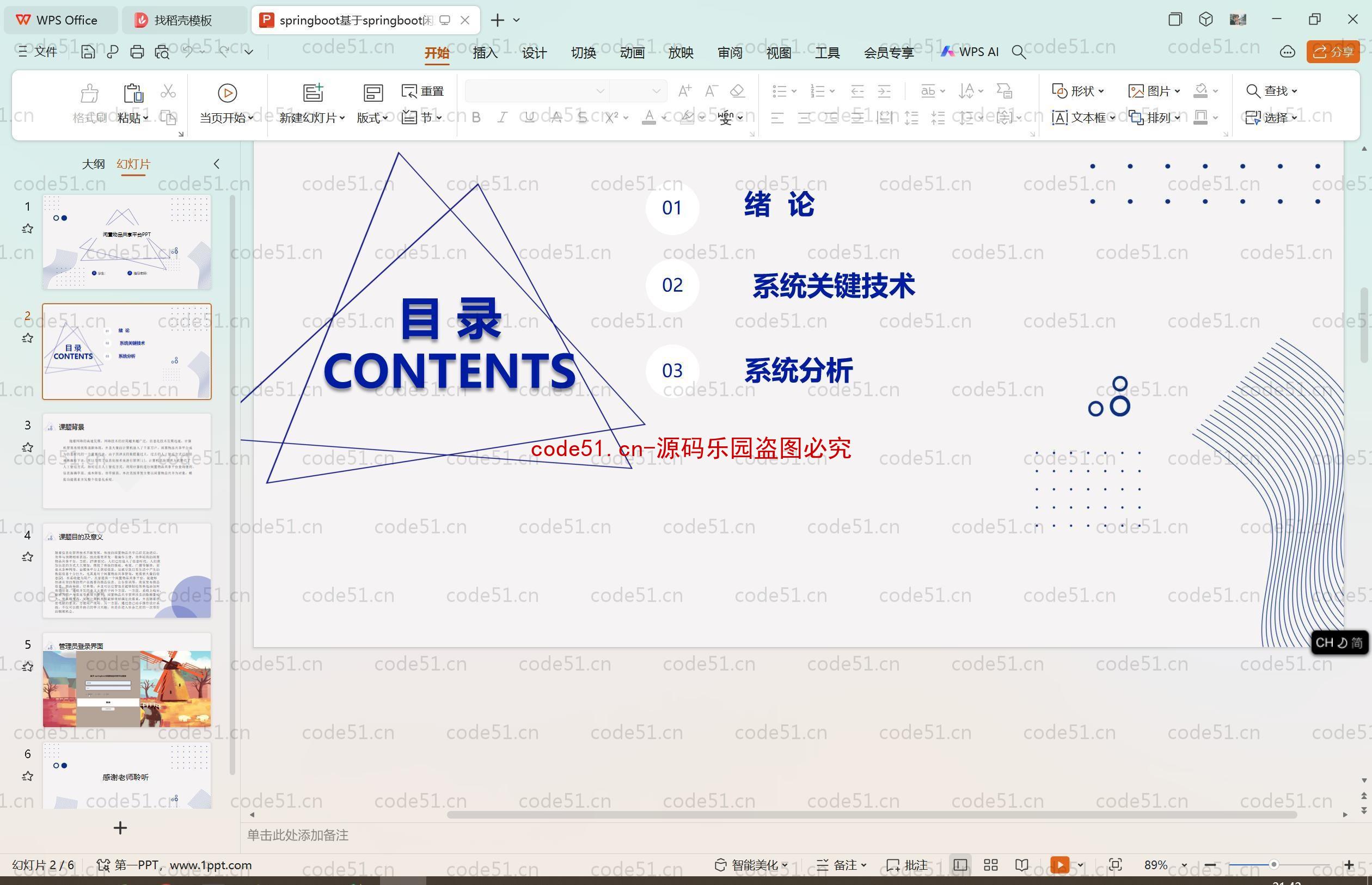
Task: Toggle the Notes (备注) pane
Action: click(x=842, y=865)
